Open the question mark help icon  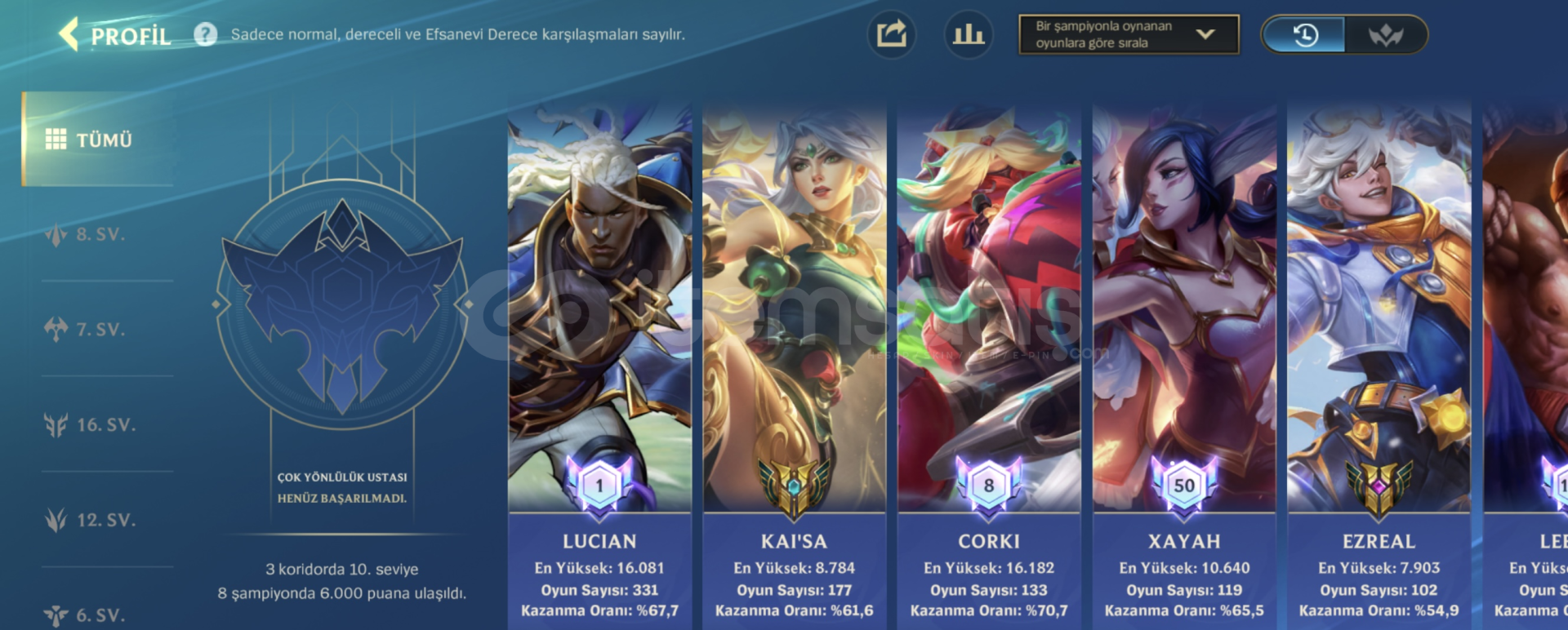point(206,34)
